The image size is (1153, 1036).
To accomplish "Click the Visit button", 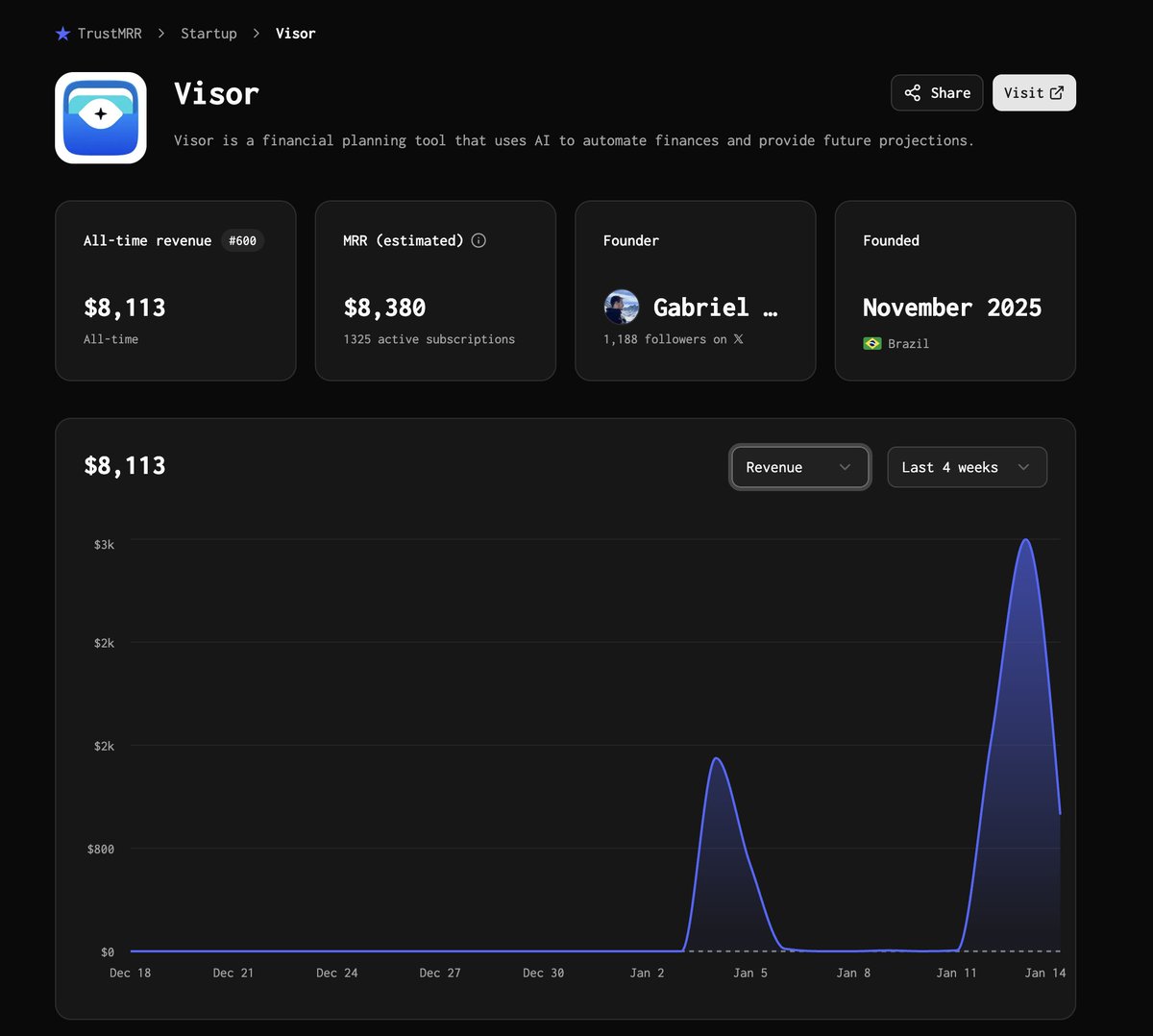I will pyautogui.click(x=1034, y=92).
